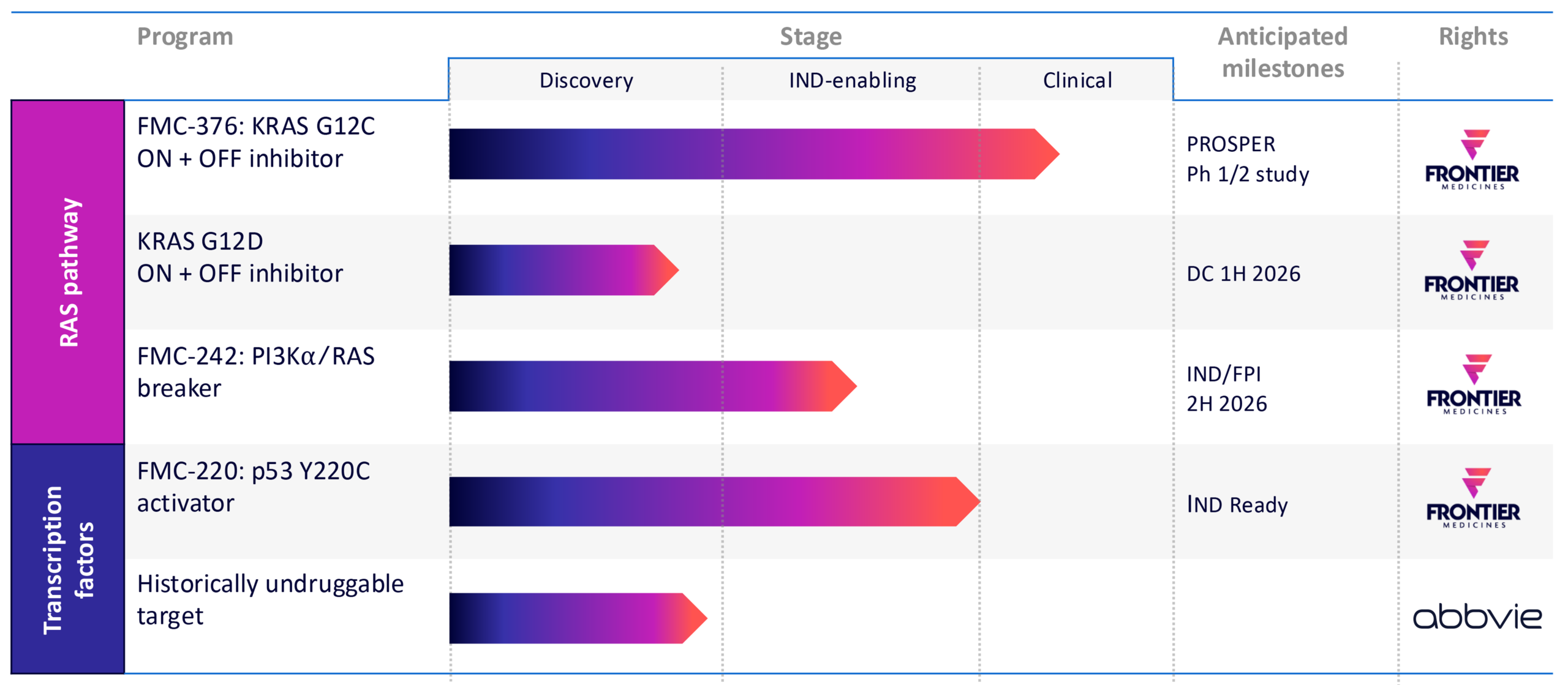This screenshot has width=1568, height=685.
Task: Click the FMC-220 p53 Y220C progress arrow
Action: [714, 501]
